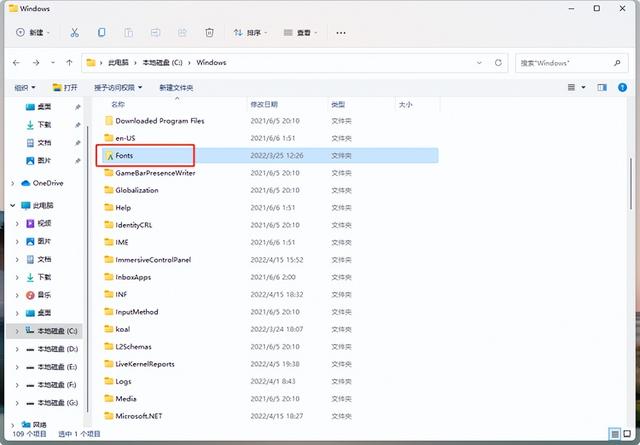The width and height of the screenshot is (640, 445).
Task: Click 此电脑 in the address breadcrumb
Action: (118, 62)
